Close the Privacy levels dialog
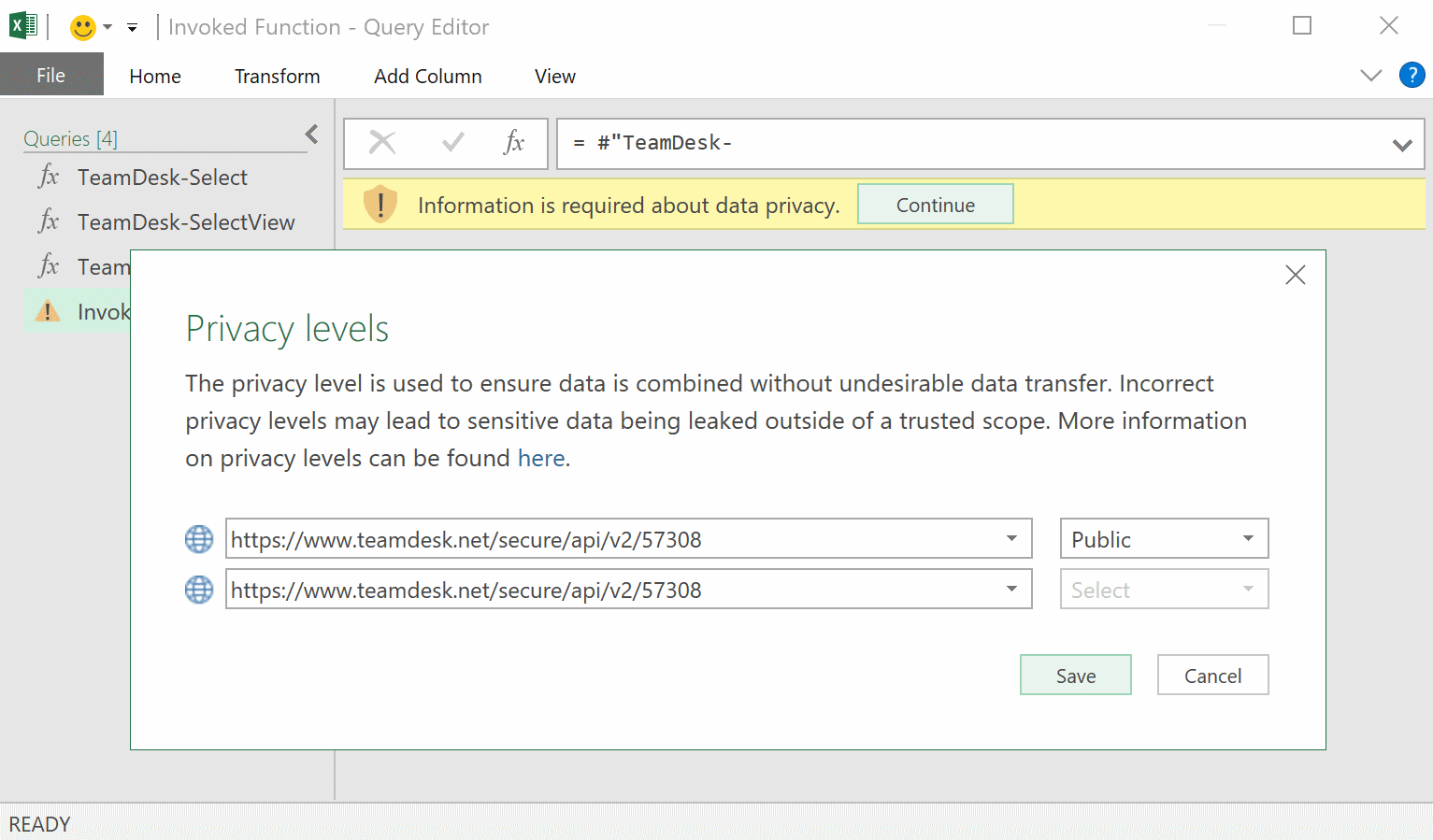 pyautogui.click(x=1295, y=275)
